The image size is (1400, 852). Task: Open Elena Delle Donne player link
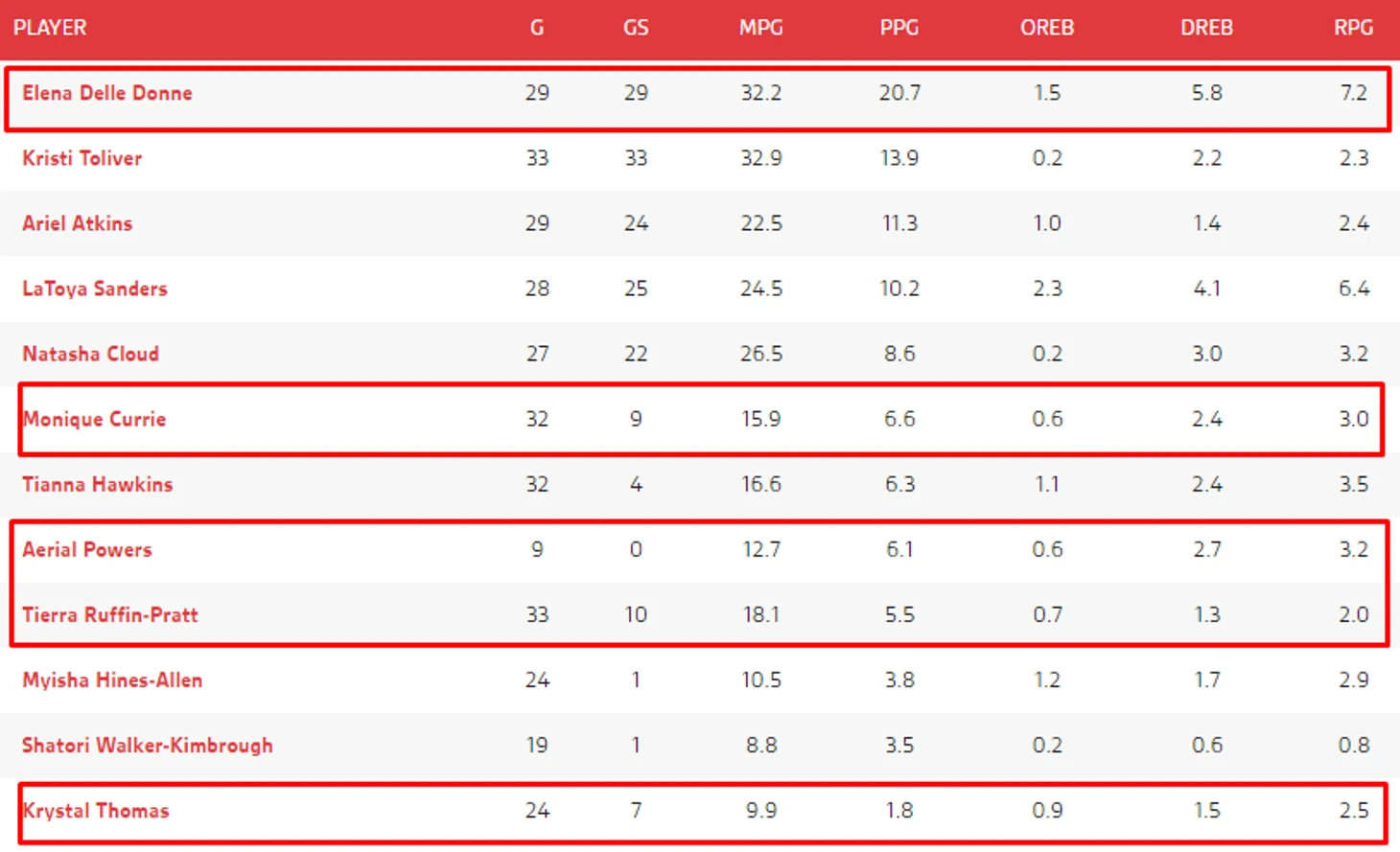(x=107, y=93)
